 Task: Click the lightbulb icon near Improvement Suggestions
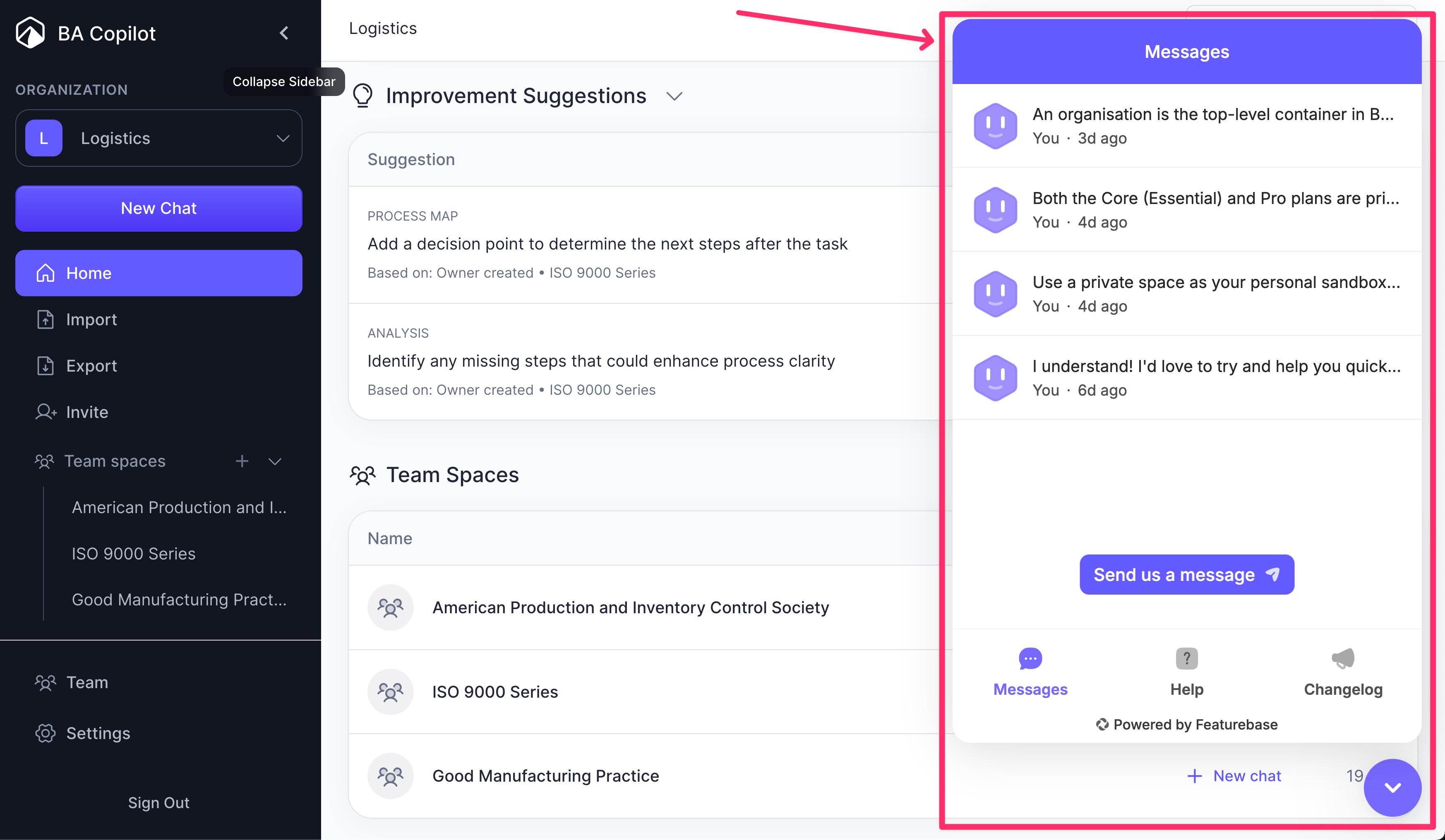tap(362, 96)
